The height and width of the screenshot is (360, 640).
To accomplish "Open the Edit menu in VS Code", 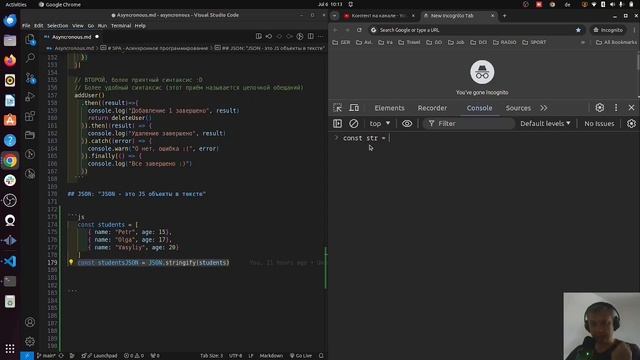I will tap(38, 25).
